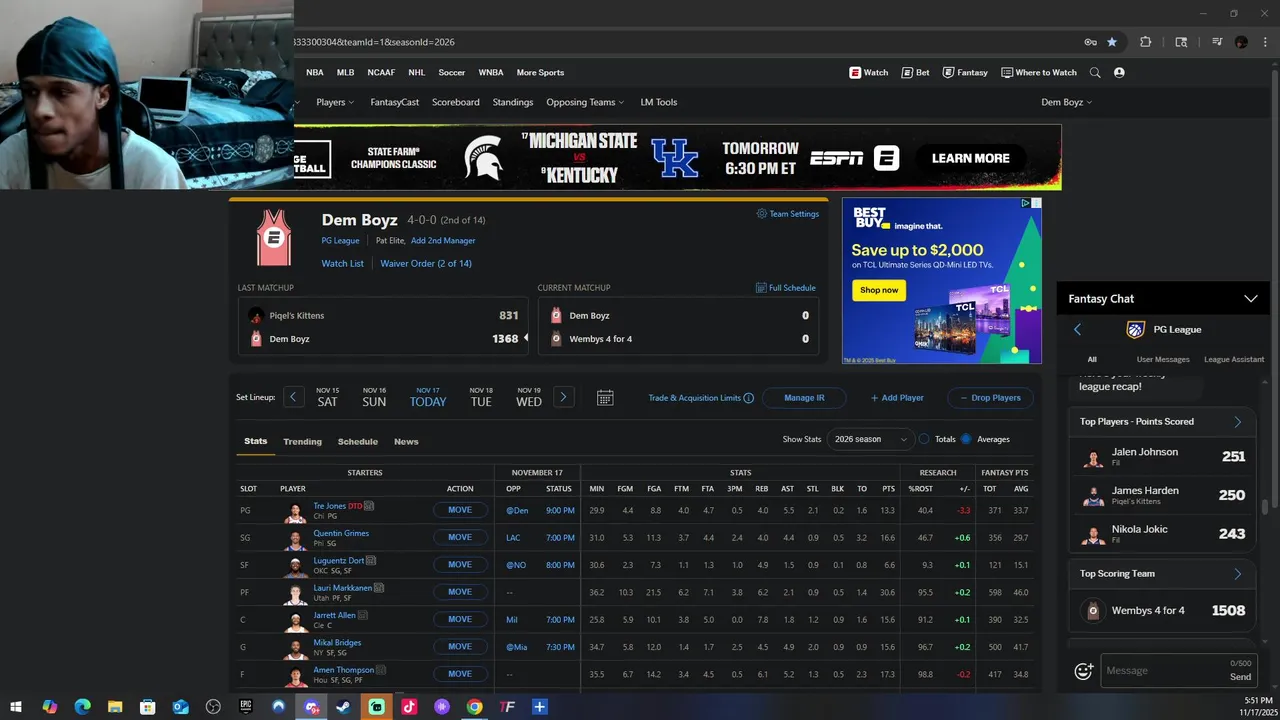Open Steam from the taskbar
Viewport: 1280px width, 720px height.
coord(343,707)
